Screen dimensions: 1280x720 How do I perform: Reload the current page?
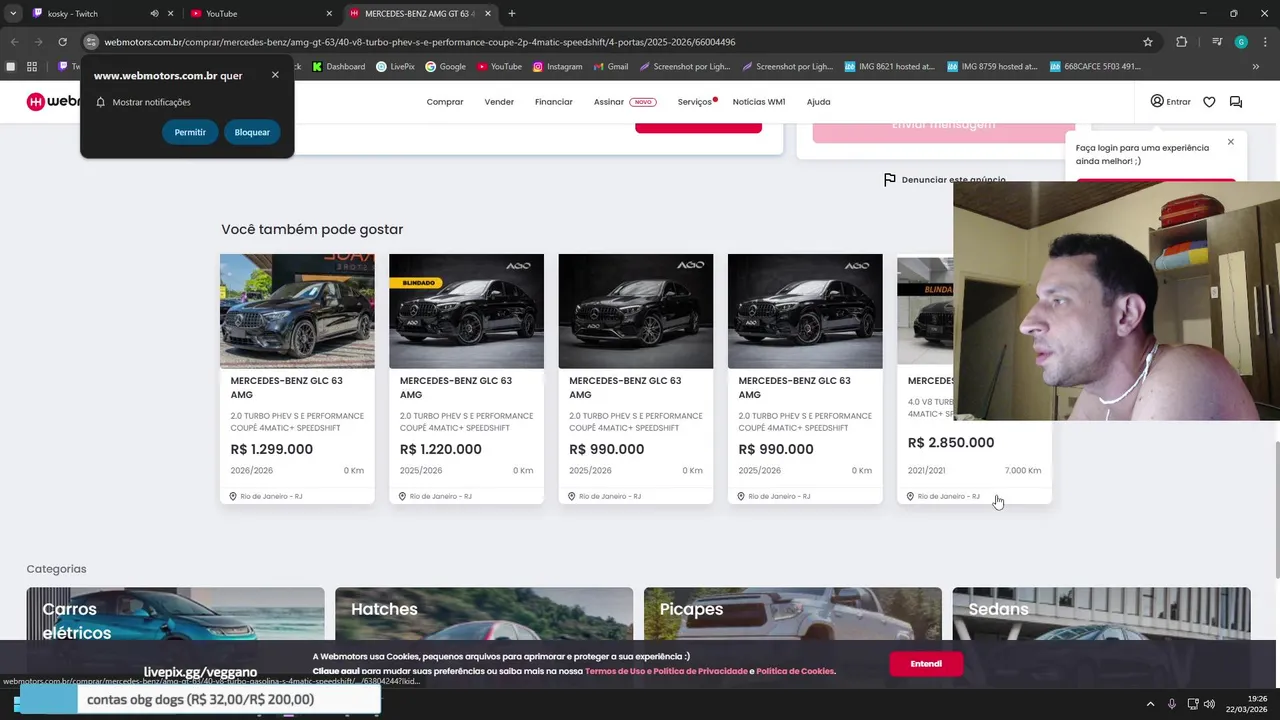coord(62,42)
